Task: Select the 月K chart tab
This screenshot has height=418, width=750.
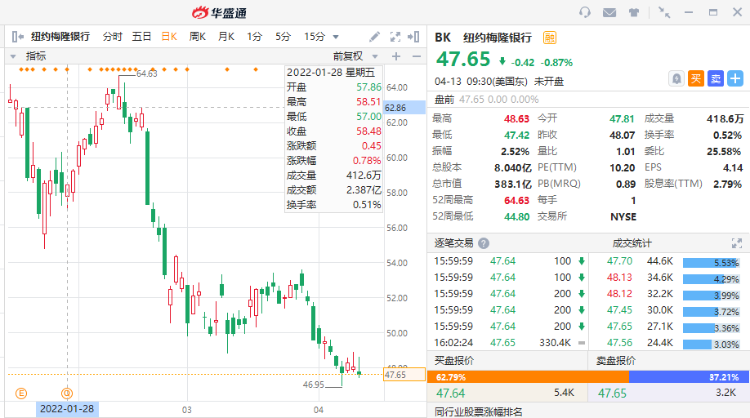Action: (226, 37)
